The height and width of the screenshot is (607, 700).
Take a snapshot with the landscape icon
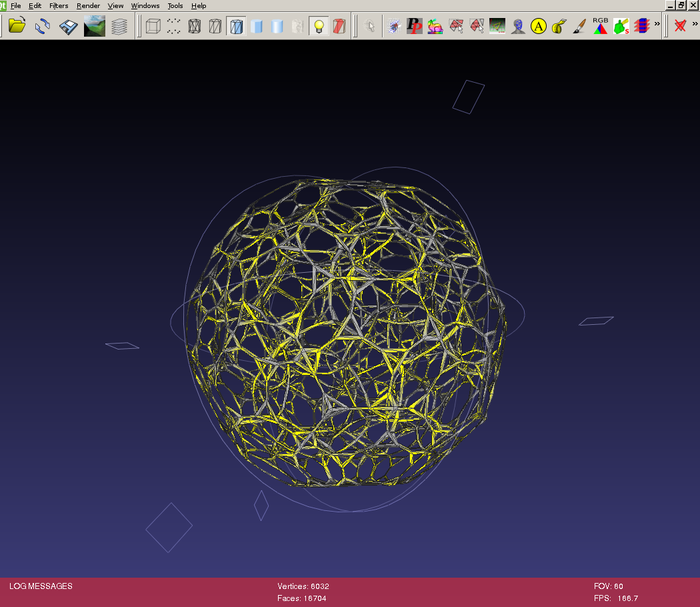[x=94, y=26]
